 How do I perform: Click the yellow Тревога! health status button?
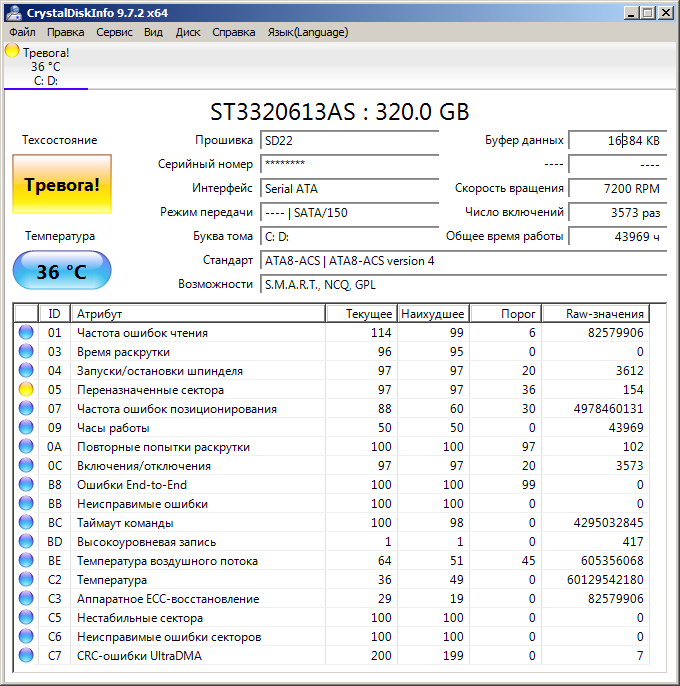pos(62,184)
